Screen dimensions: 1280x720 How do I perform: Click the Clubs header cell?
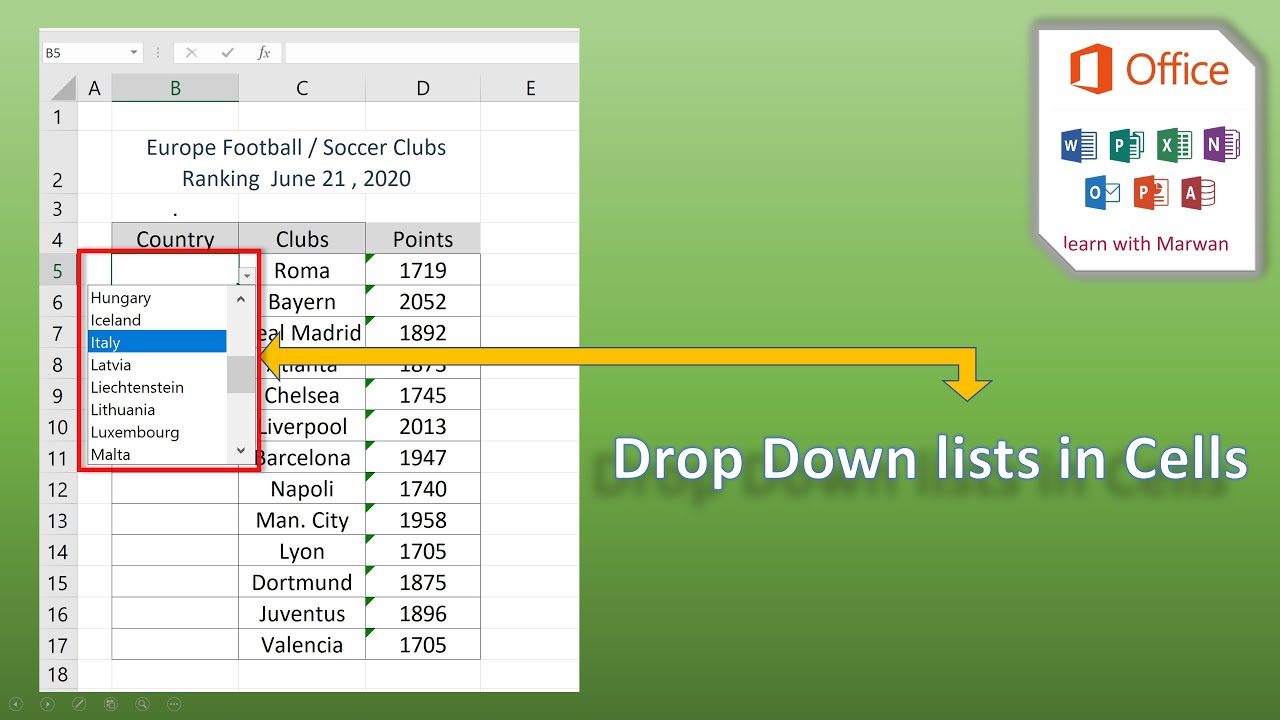pyautogui.click(x=302, y=238)
